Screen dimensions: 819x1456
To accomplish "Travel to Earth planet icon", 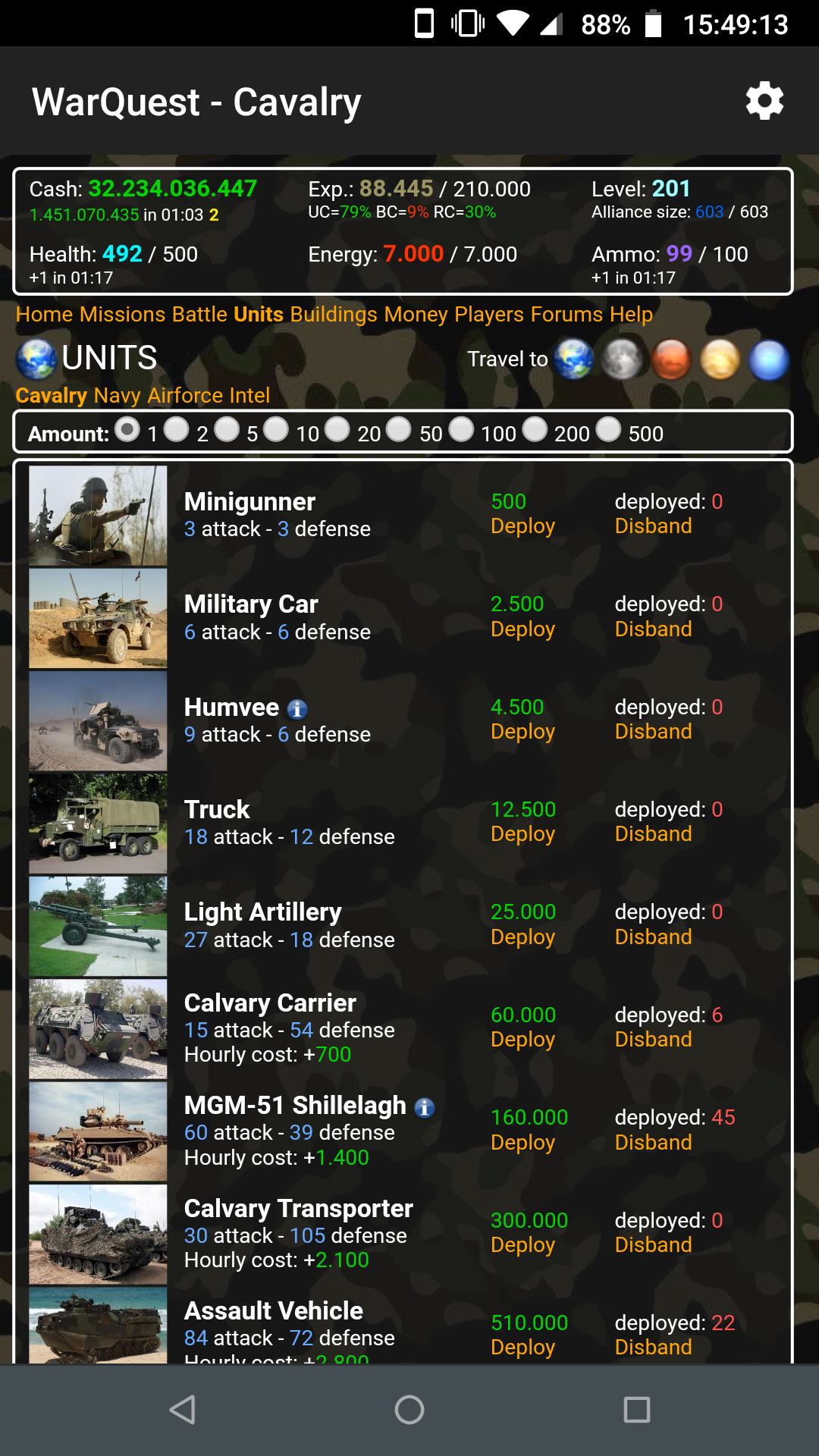I will [573, 359].
